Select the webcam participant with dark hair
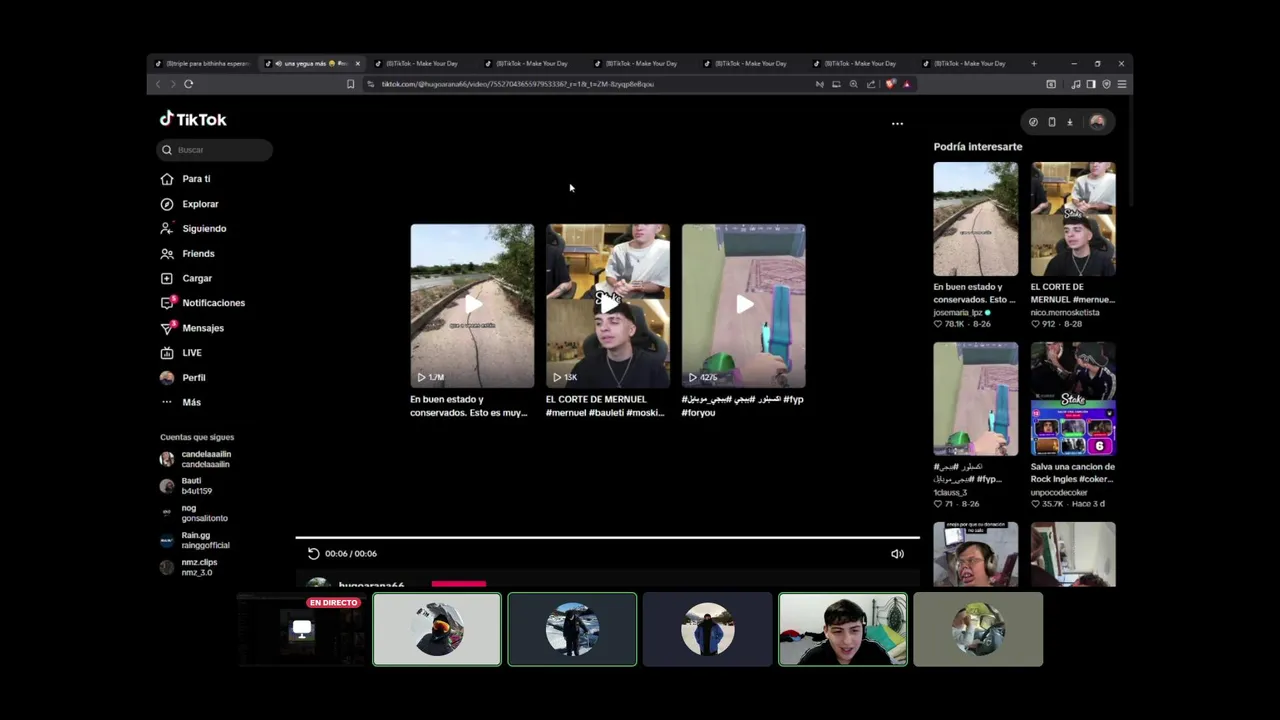1280x720 pixels. pos(843,629)
